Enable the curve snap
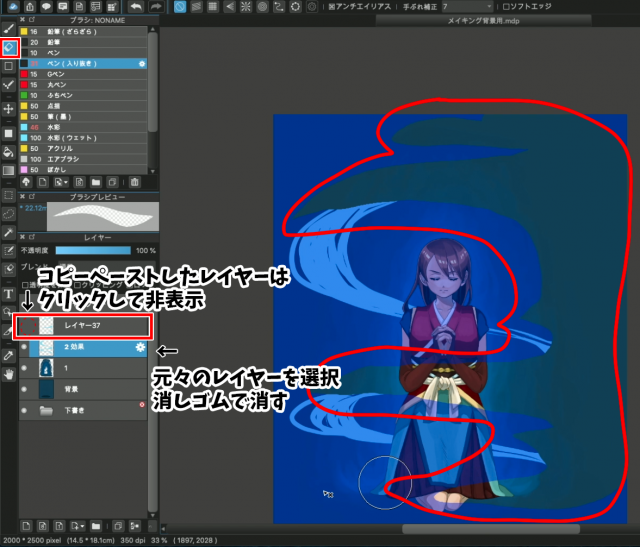The image size is (640, 547). point(279,7)
